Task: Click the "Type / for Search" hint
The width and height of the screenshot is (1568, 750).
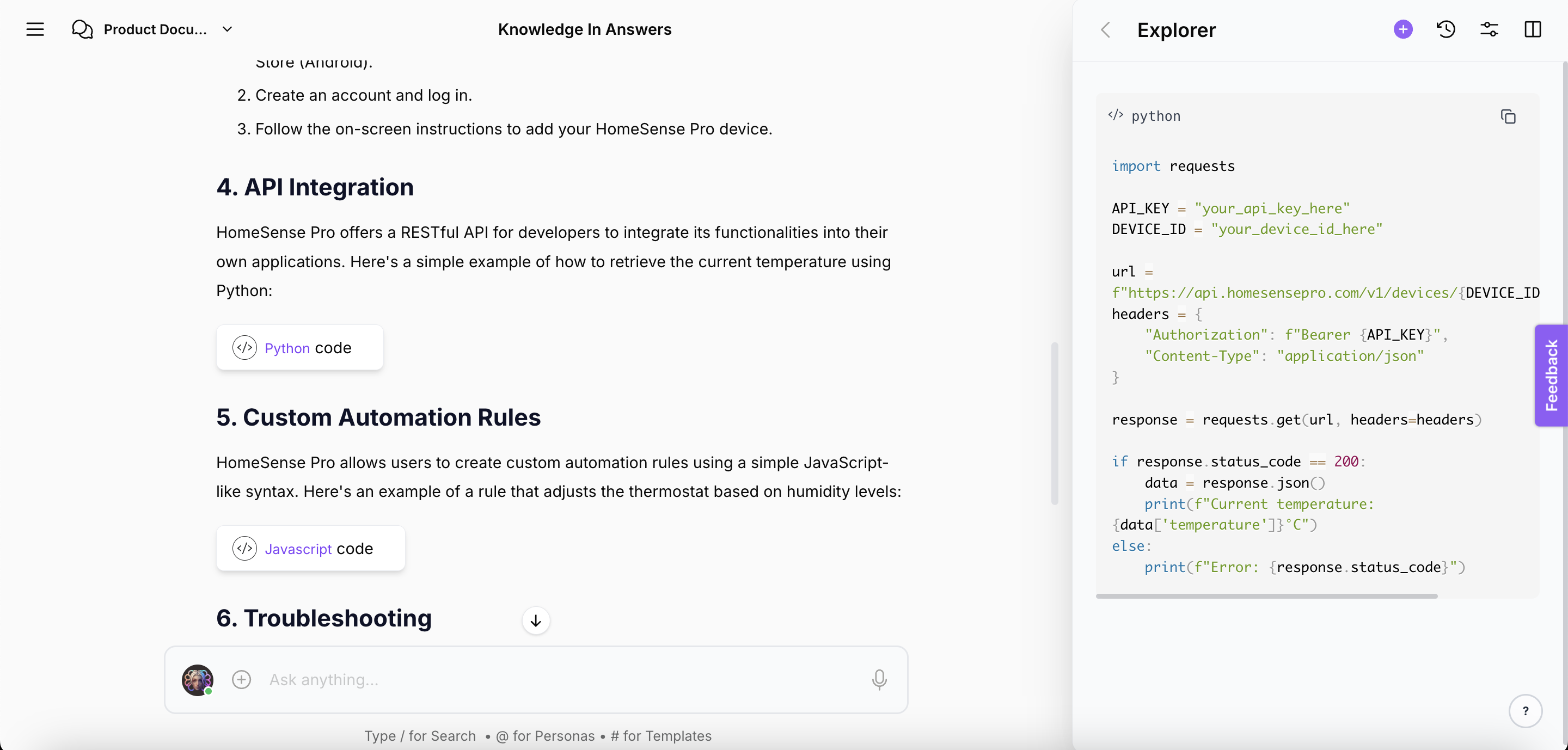Action: (x=420, y=736)
